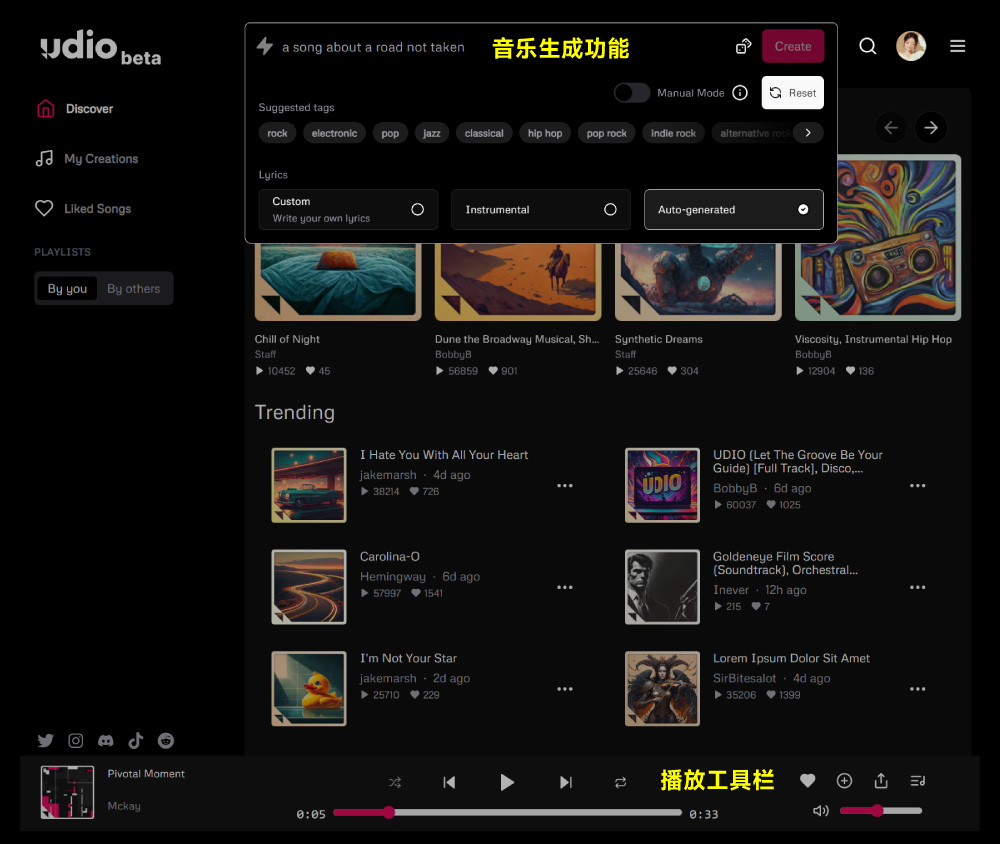
Task: Open options for Carolina-O
Action: coord(564,587)
